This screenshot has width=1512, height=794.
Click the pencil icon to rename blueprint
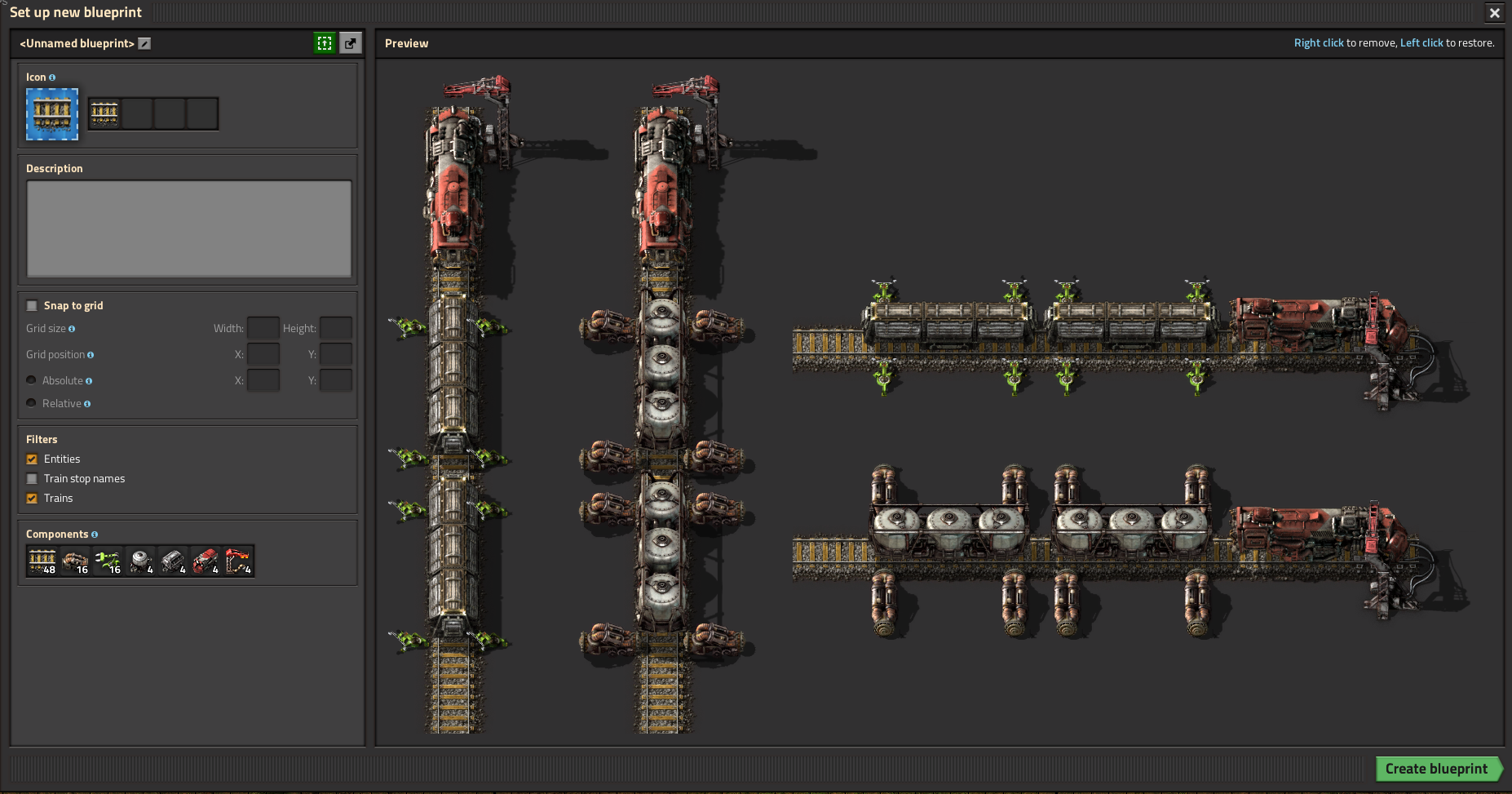click(144, 43)
